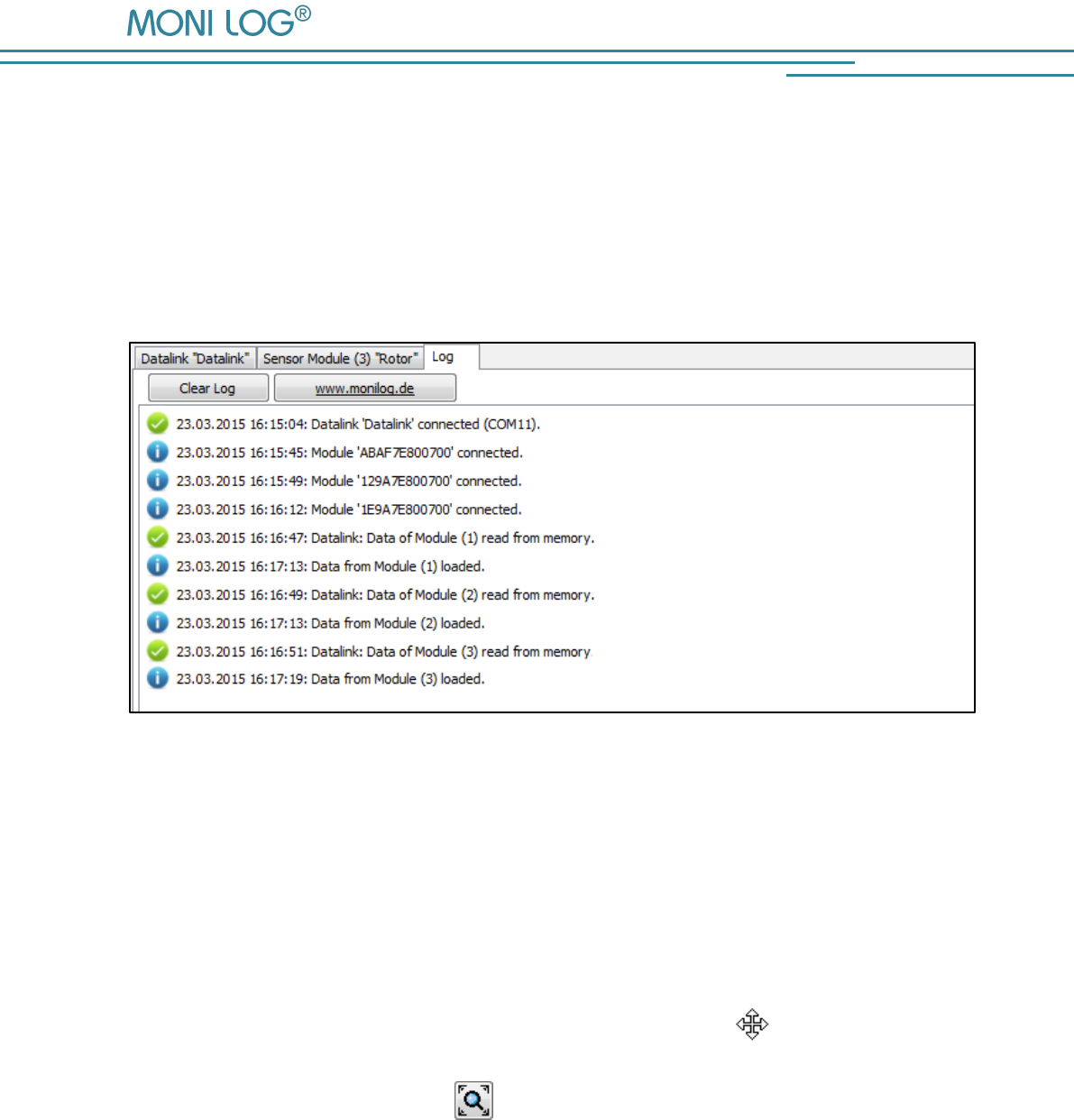Select log line "Module 'ABAF7E800700' connected."

(x=349, y=453)
